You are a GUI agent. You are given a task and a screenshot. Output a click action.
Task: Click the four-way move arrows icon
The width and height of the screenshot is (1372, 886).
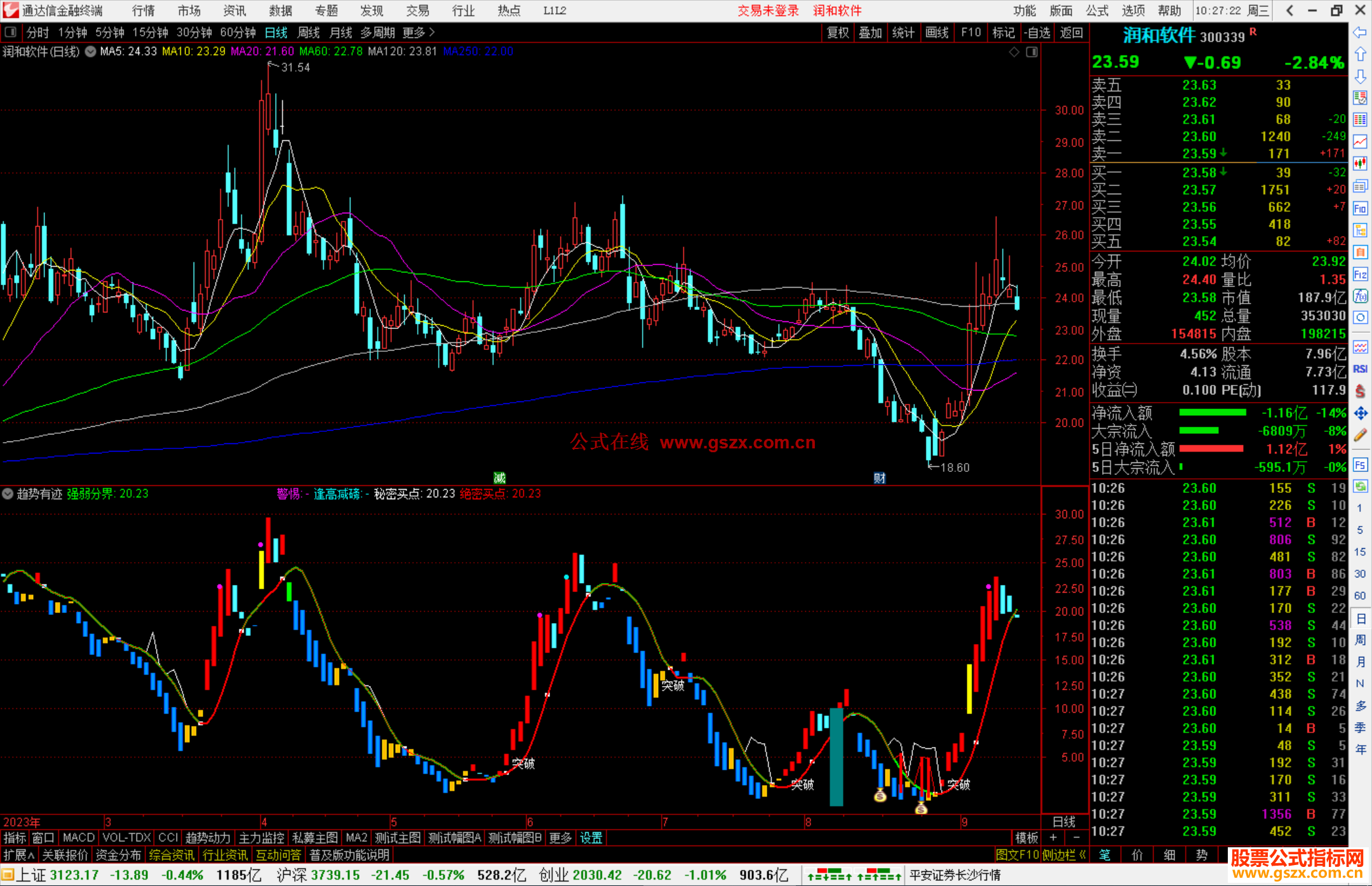[x=1360, y=413]
